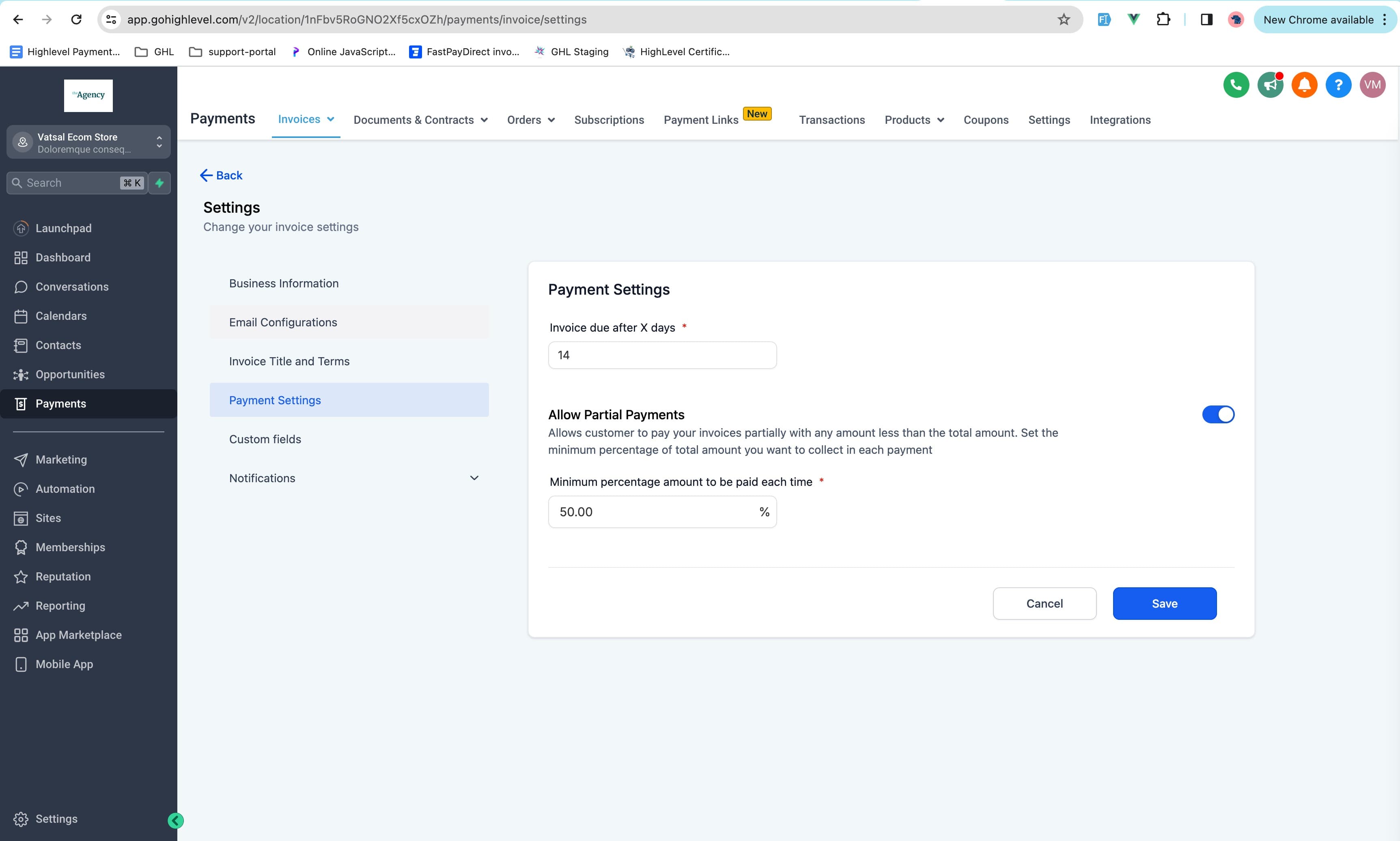
Task: Click the Reporting trend line icon
Action: point(21,606)
